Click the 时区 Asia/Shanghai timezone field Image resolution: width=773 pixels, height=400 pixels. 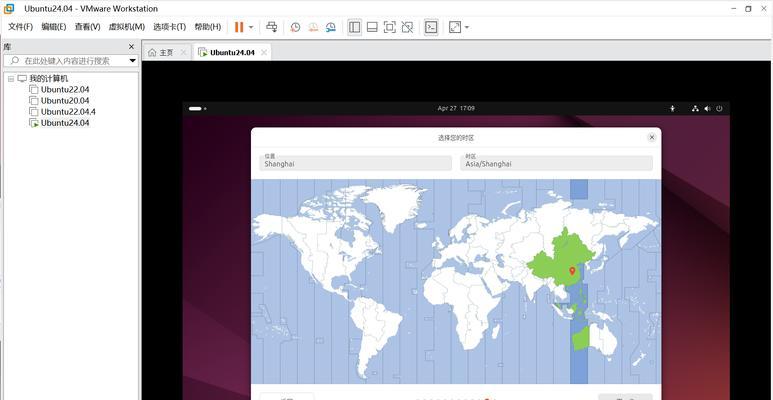(557, 163)
